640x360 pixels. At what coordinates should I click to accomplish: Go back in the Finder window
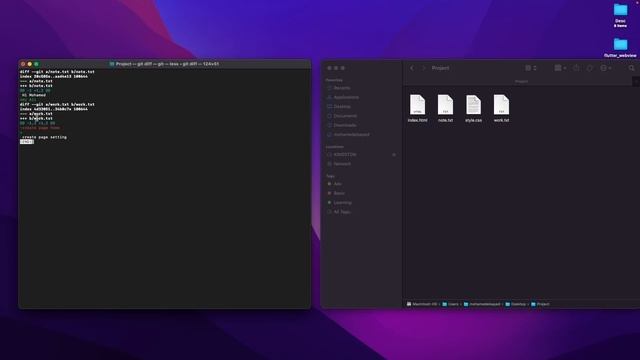412,68
